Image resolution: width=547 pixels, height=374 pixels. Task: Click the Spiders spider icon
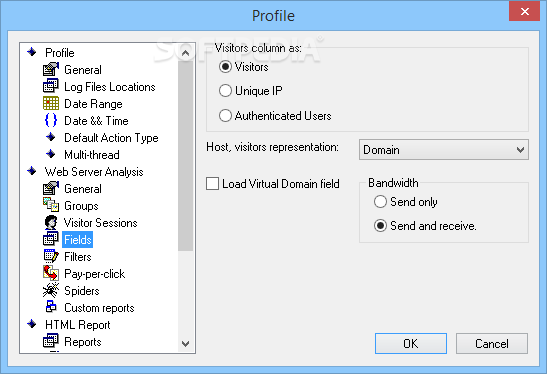(51, 290)
